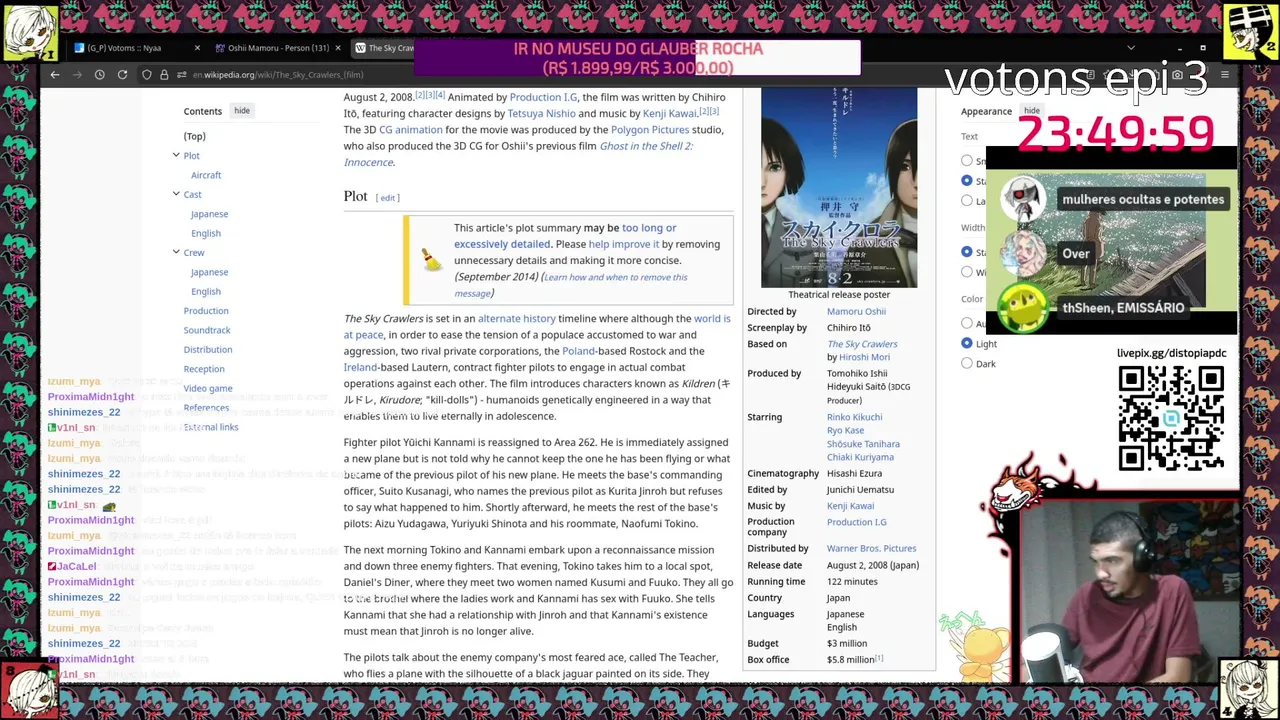
Task: Choose the Light color theme
Action: 967,344
